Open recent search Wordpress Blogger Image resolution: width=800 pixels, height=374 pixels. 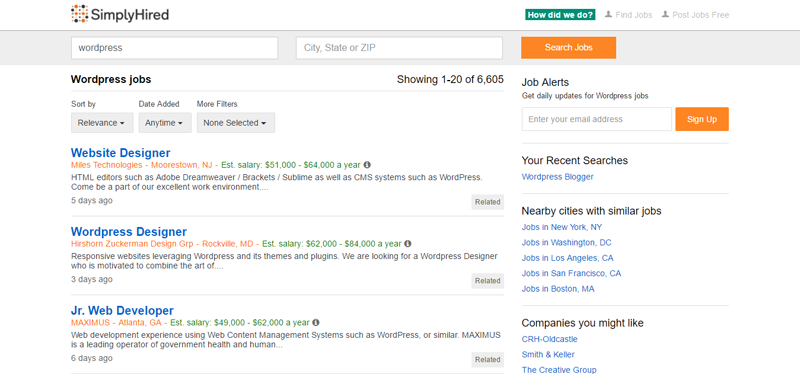[557, 177]
